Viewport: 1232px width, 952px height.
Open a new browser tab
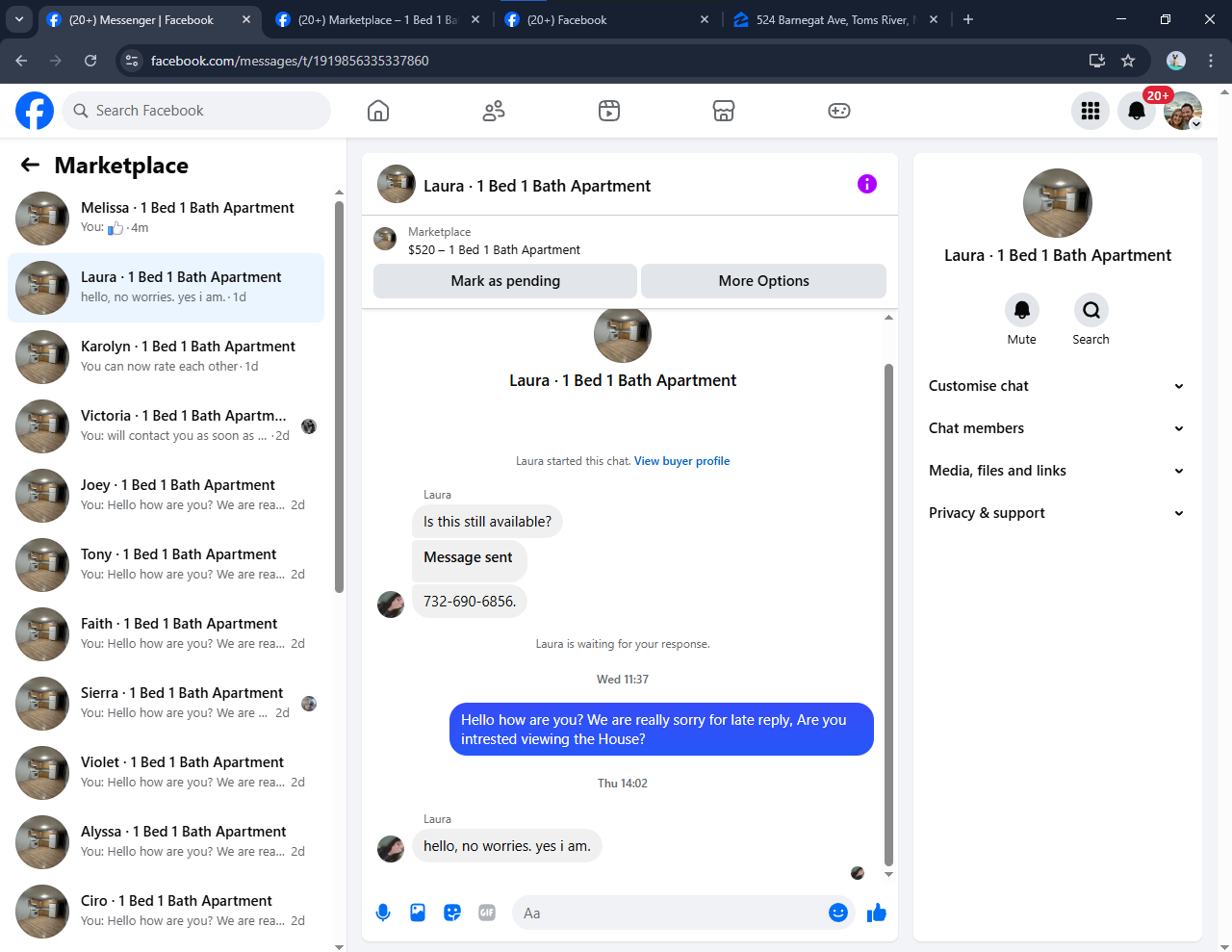(x=968, y=19)
